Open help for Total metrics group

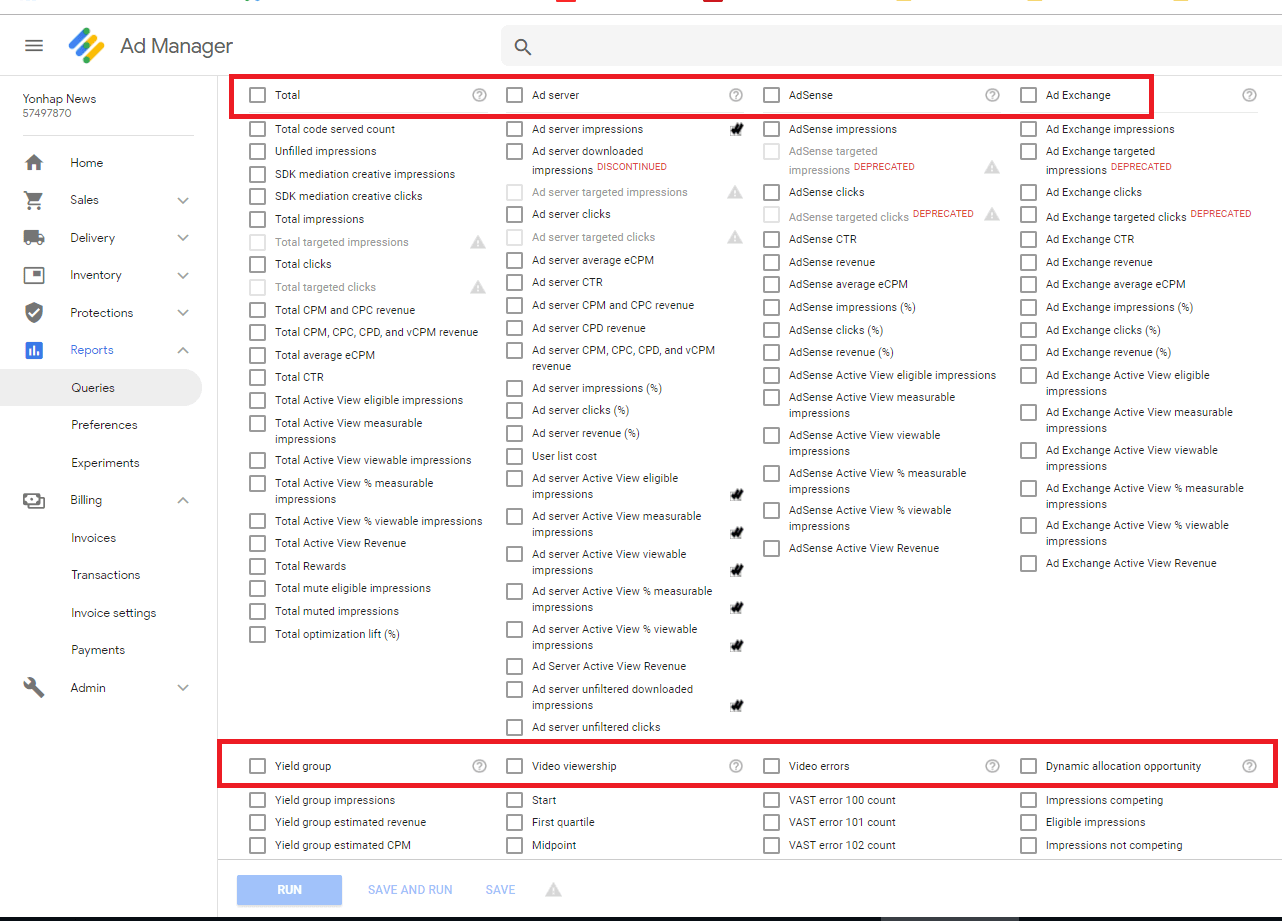point(479,95)
